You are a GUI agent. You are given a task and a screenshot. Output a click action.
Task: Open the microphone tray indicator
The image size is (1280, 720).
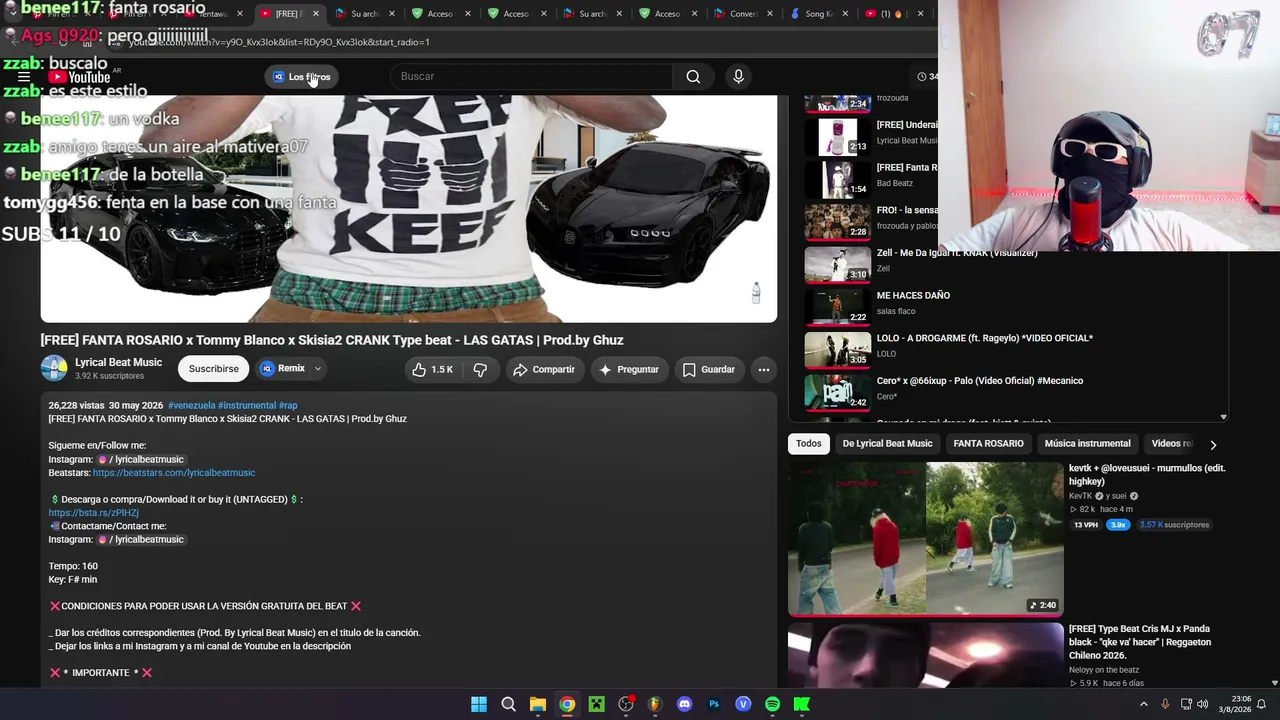coord(1165,704)
